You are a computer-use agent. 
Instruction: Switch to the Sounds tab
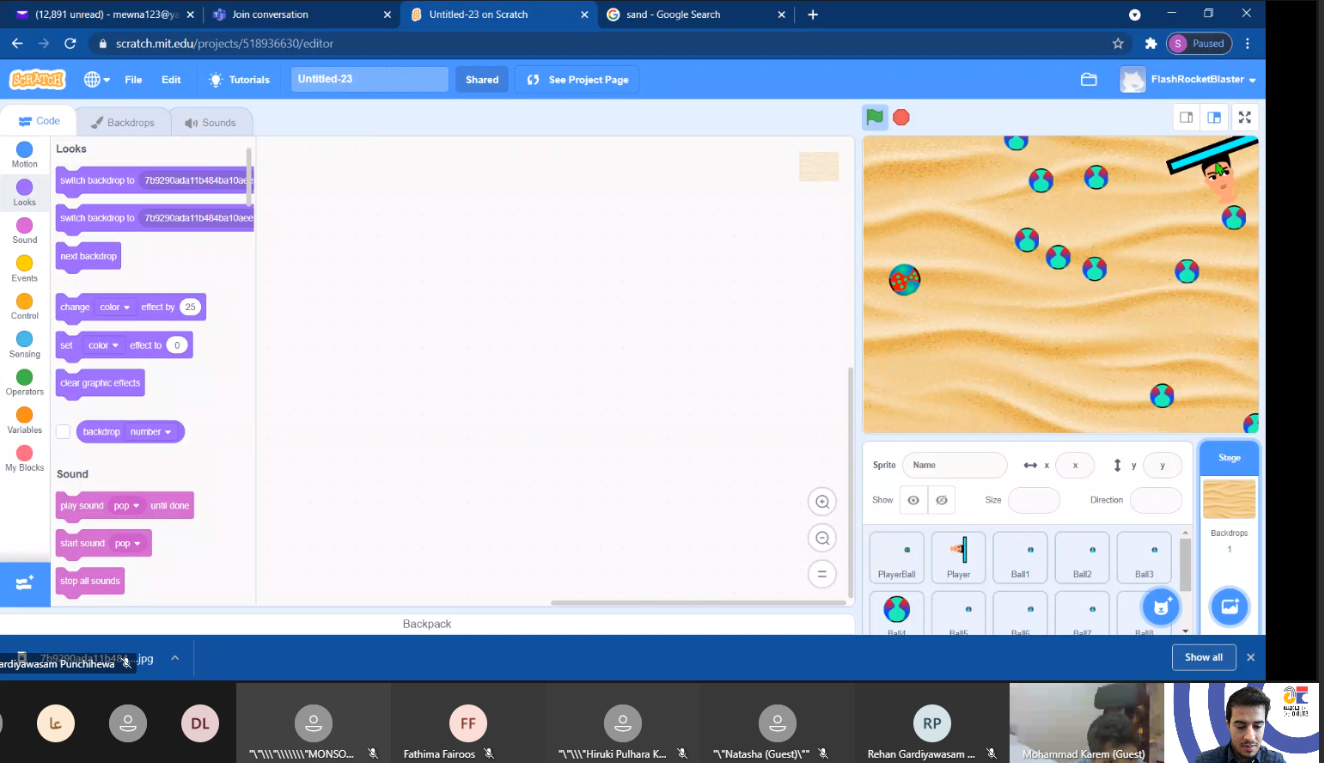210,122
